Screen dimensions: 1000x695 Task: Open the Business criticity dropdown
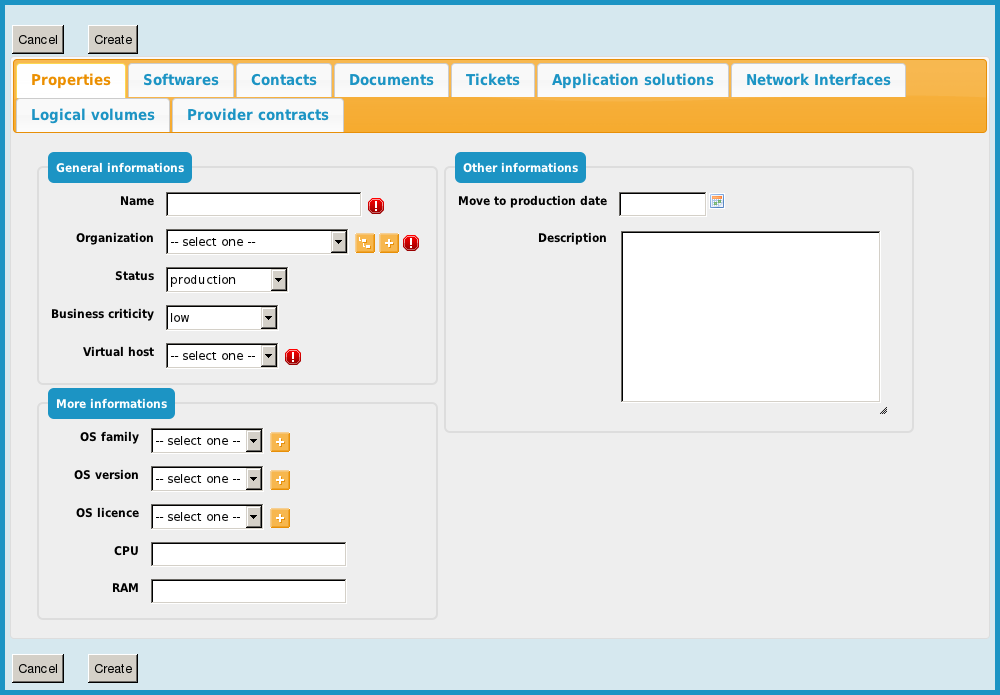(222, 318)
